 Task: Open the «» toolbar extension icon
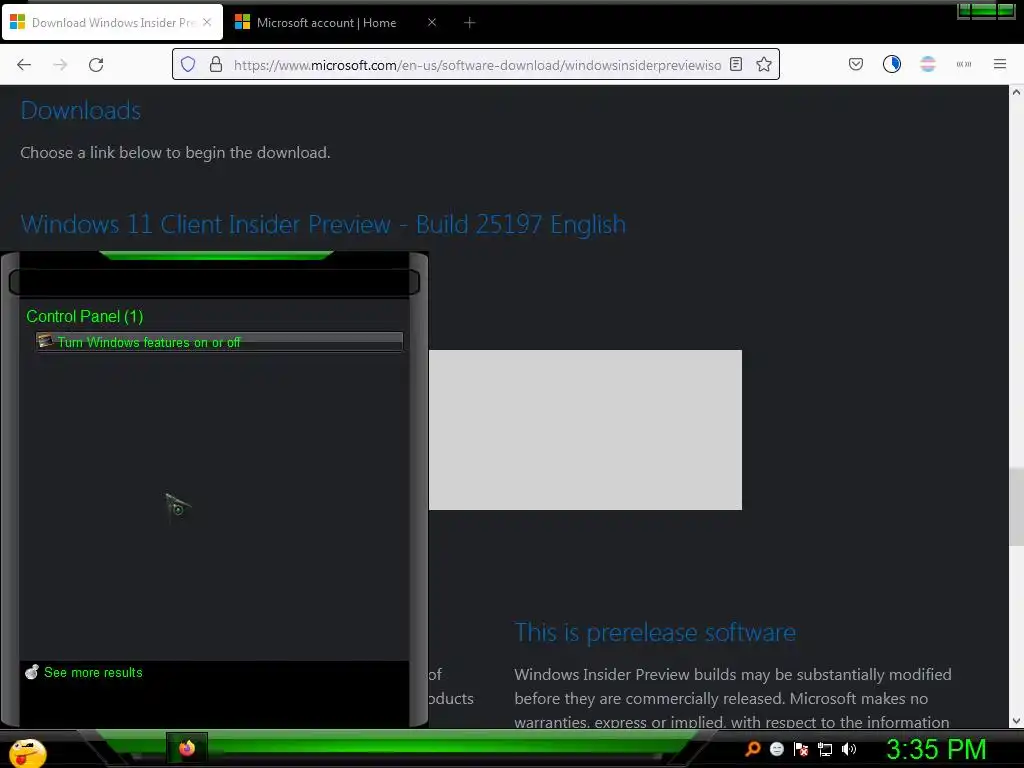963,64
